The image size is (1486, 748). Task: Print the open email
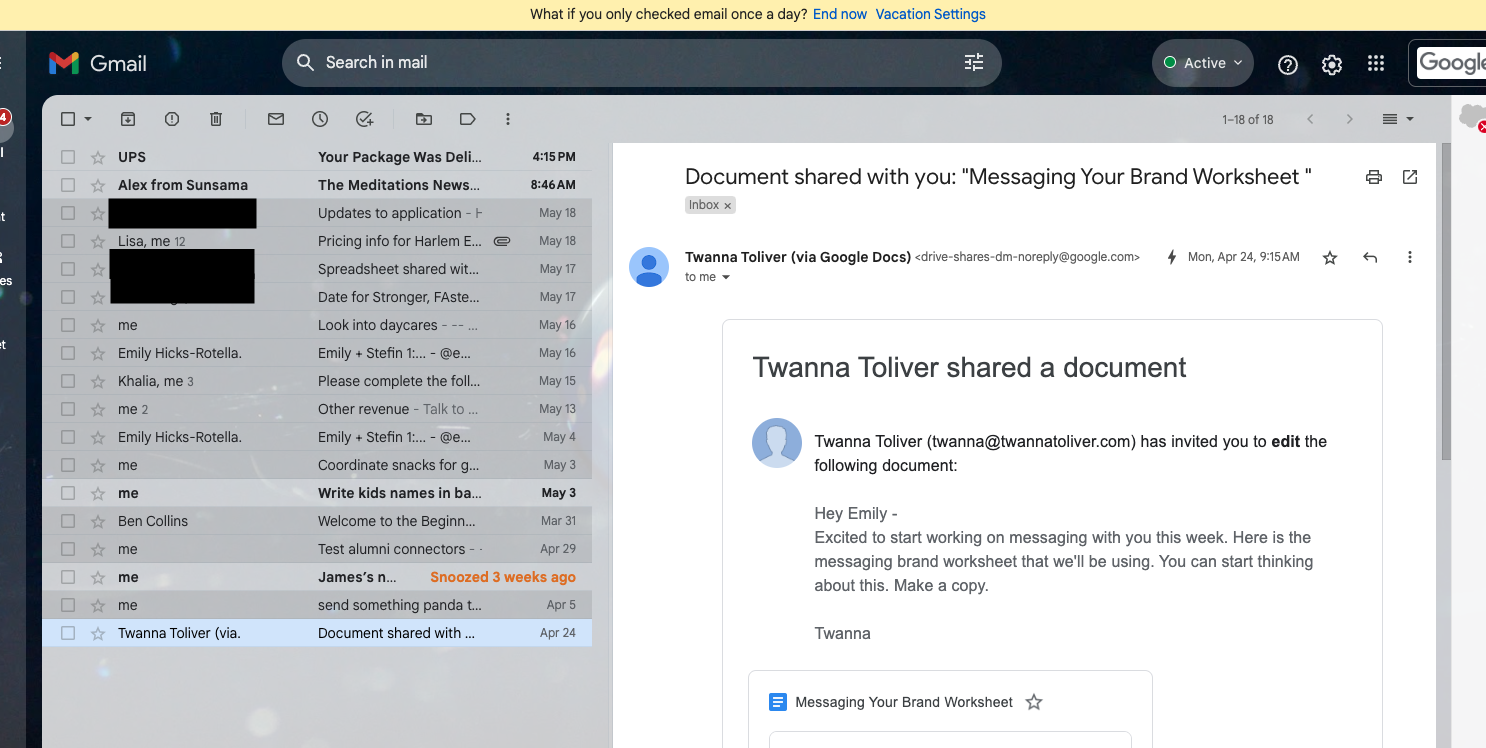(1374, 177)
